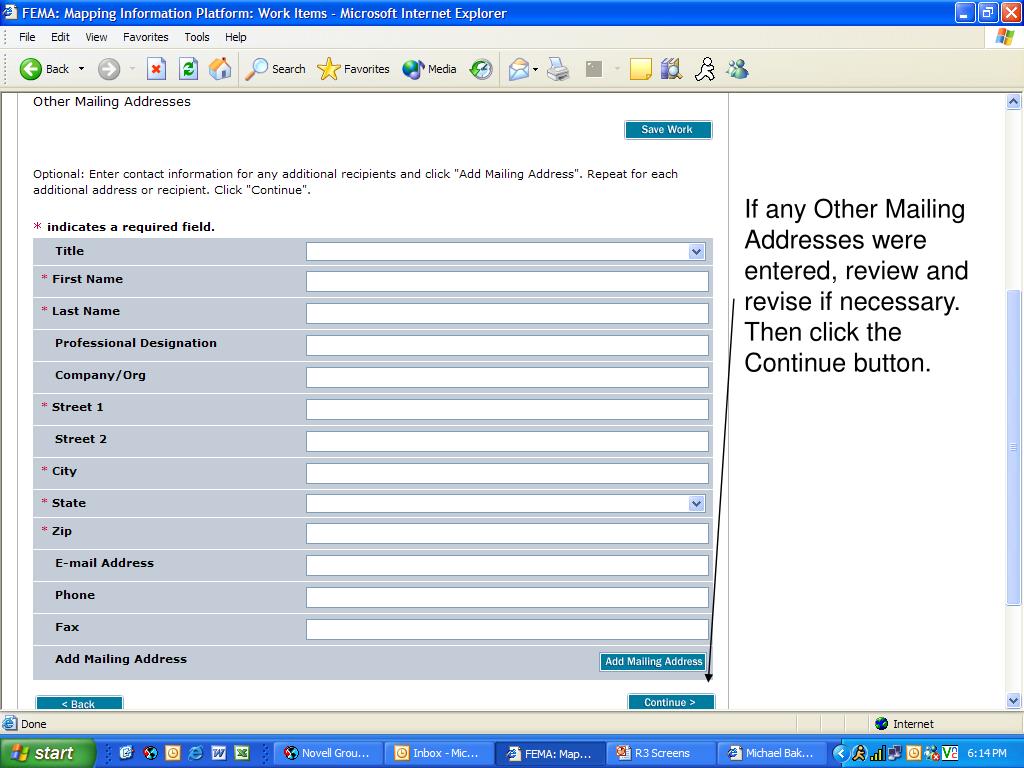Open the File menu
The height and width of the screenshot is (768, 1024).
coord(27,37)
